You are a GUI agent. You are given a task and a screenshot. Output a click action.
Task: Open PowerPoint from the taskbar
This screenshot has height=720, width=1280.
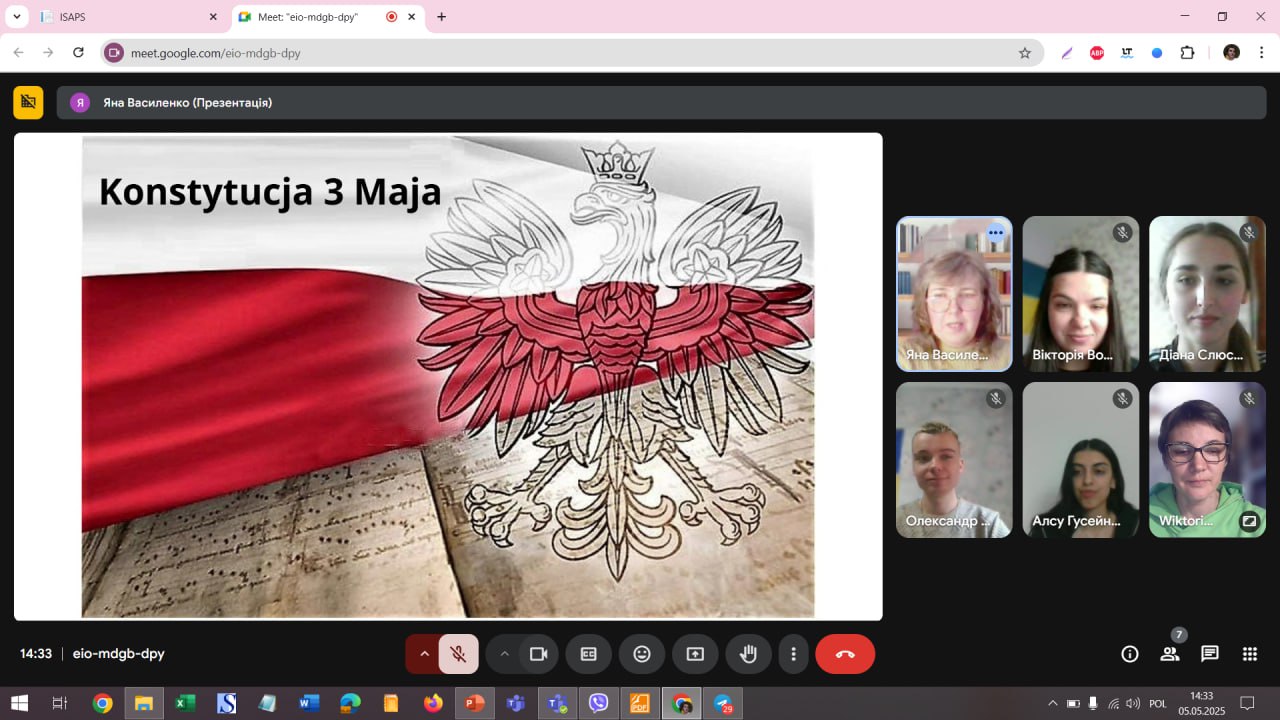474,703
